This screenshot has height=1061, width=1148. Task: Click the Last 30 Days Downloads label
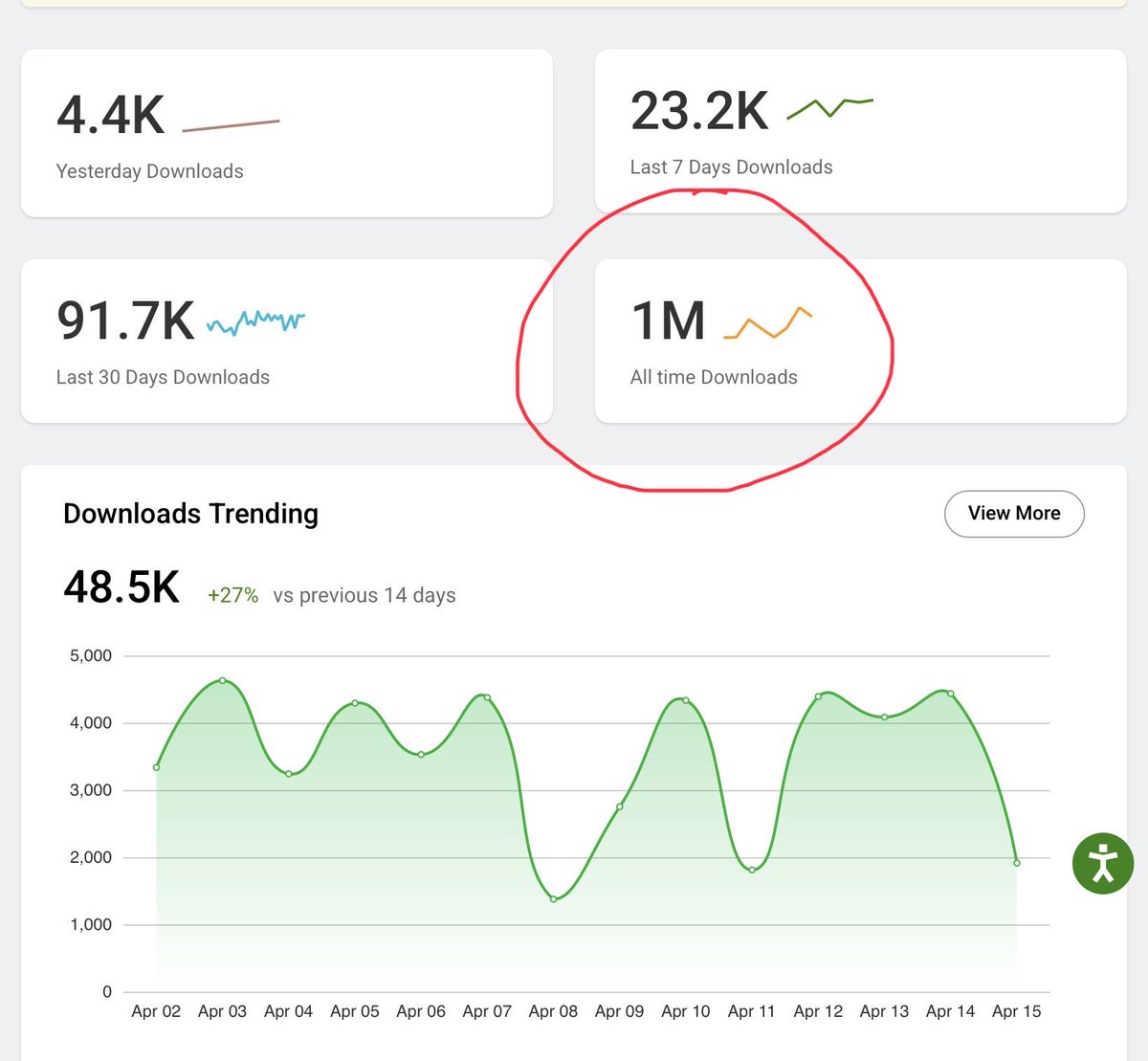click(164, 378)
